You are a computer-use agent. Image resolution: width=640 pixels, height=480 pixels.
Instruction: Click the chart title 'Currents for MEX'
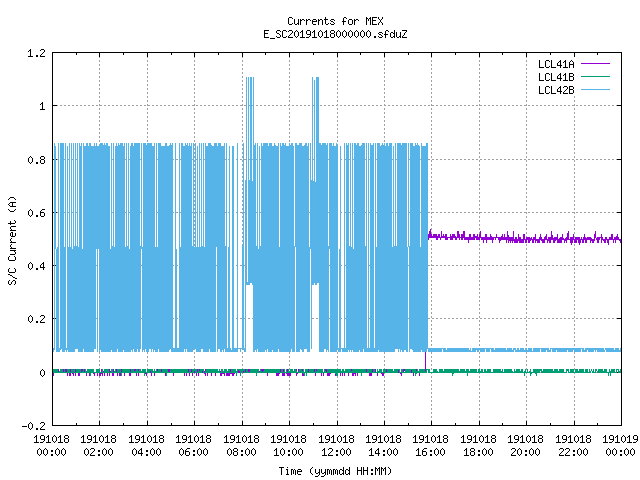pos(335,21)
